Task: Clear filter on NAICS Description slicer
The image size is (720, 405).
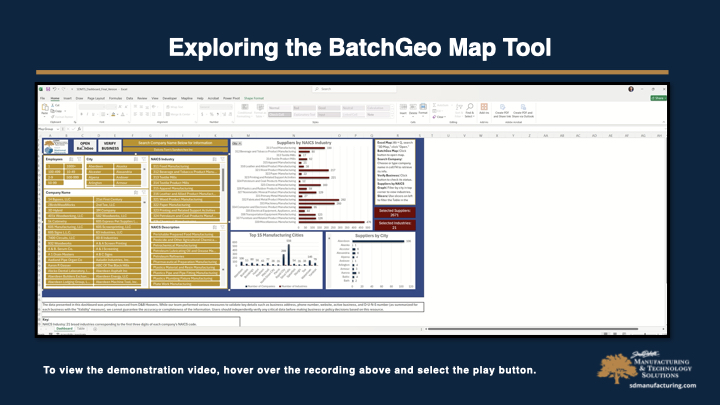Action: pyautogui.click(x=223, y=227)
